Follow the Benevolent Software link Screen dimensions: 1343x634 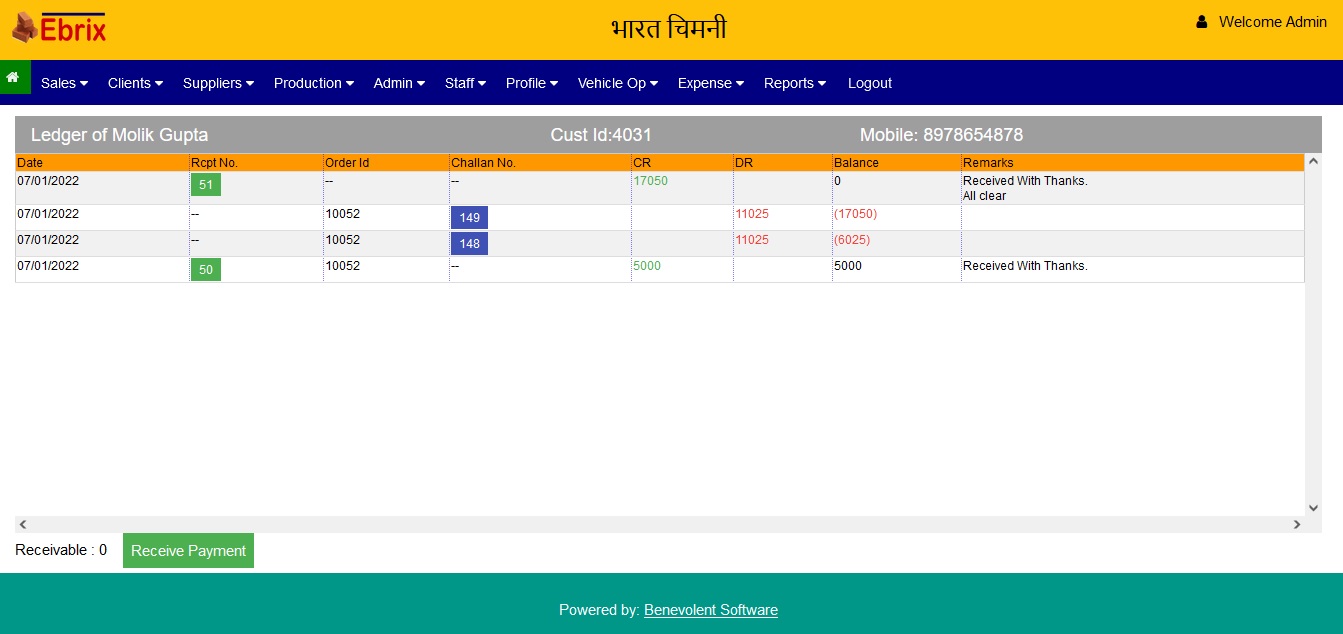pos(711,610)
